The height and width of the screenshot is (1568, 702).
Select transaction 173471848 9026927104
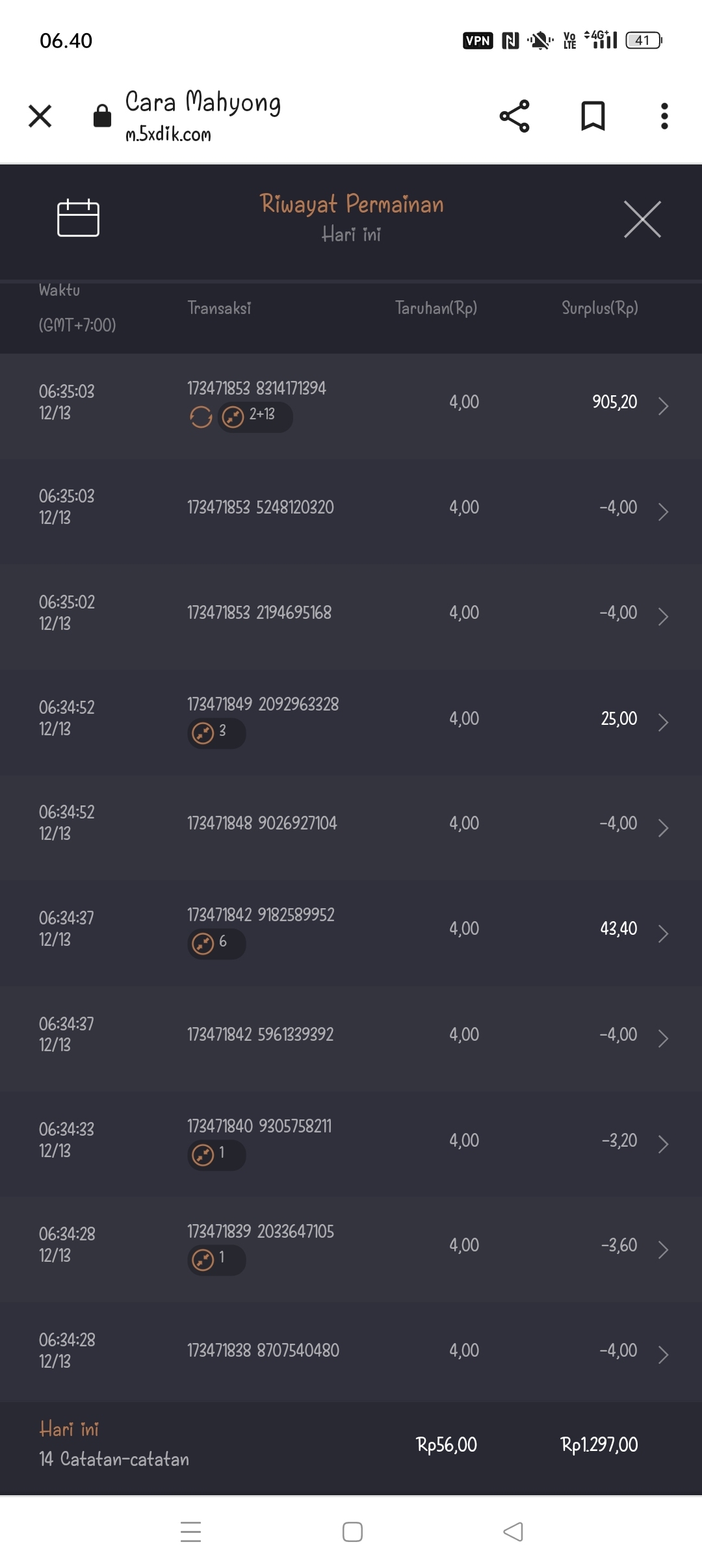click(x=262, y=824)
